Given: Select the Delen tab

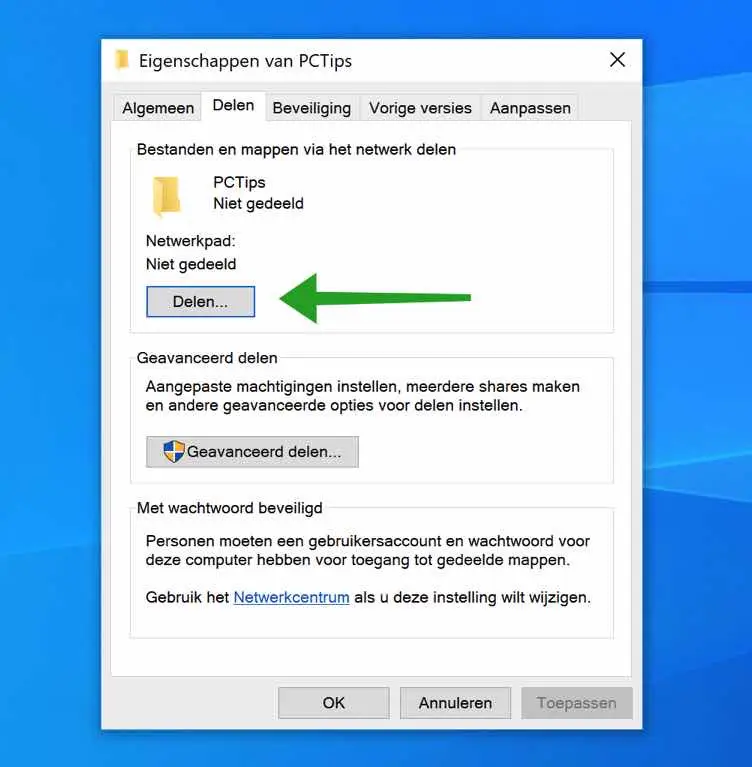Looking at the screenshot, I should coord(233,106).
